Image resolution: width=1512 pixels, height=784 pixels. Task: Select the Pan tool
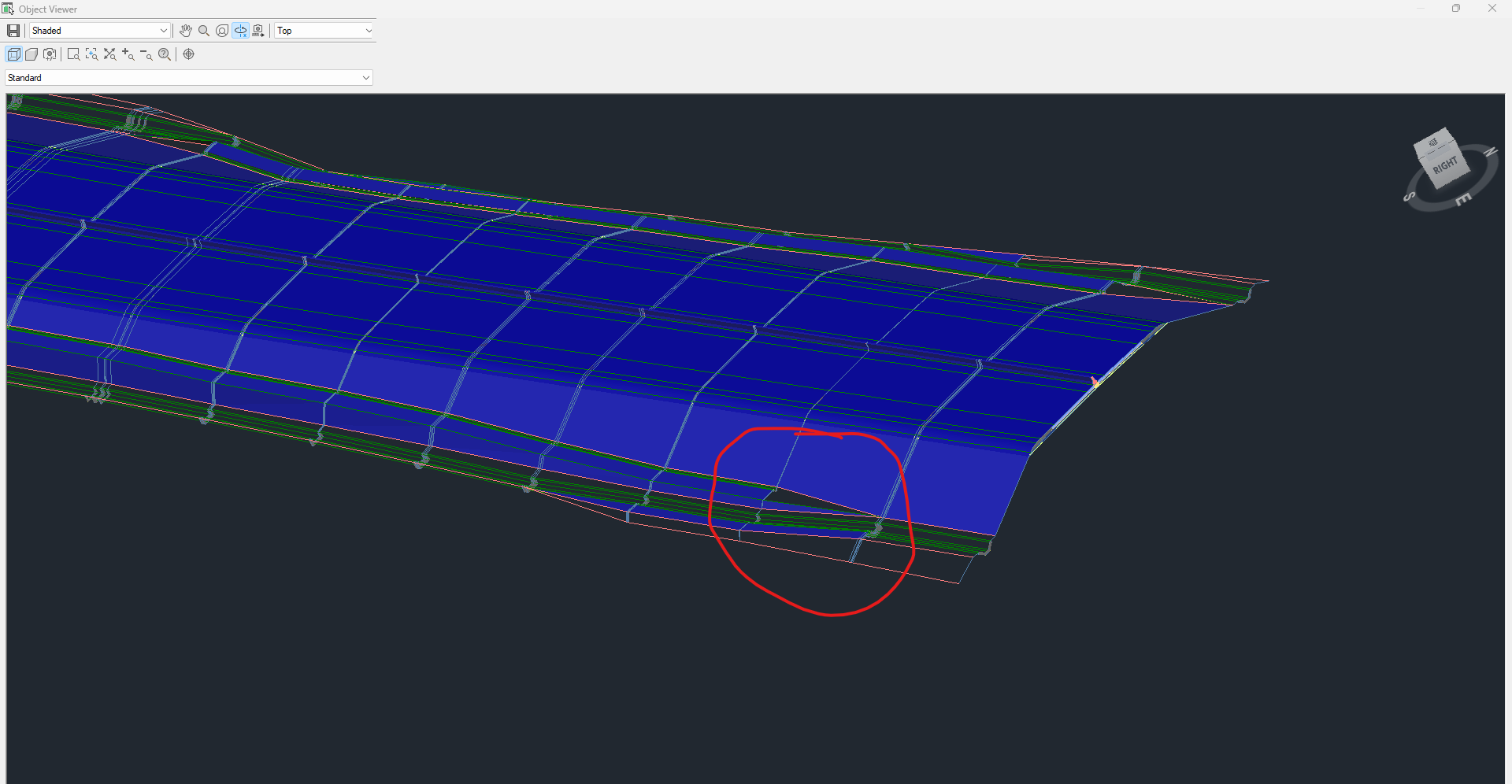(x=186, y=30)
